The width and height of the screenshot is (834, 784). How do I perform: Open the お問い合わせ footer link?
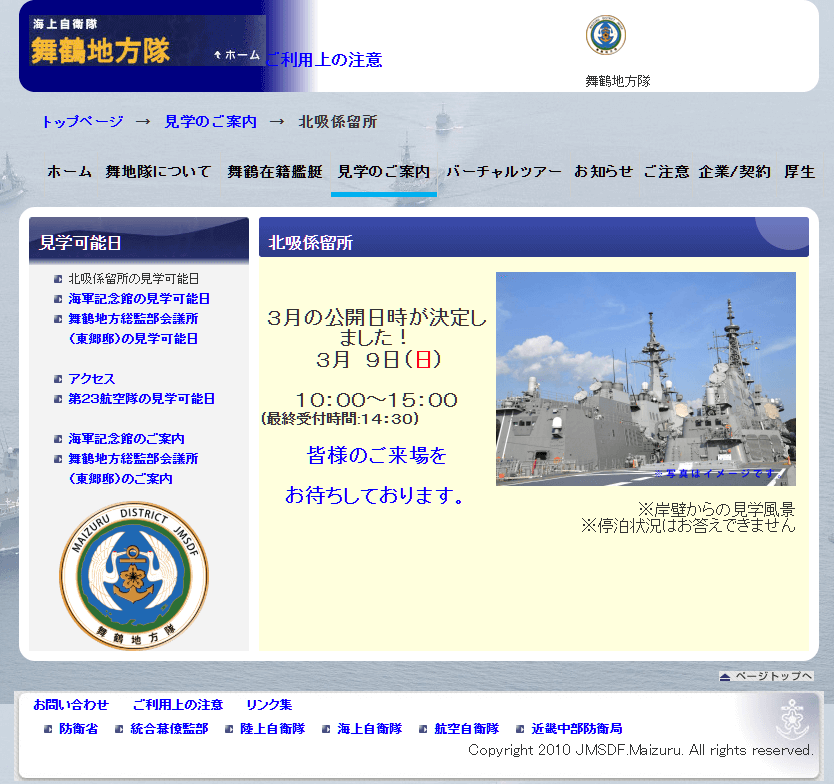click(71, 705)
